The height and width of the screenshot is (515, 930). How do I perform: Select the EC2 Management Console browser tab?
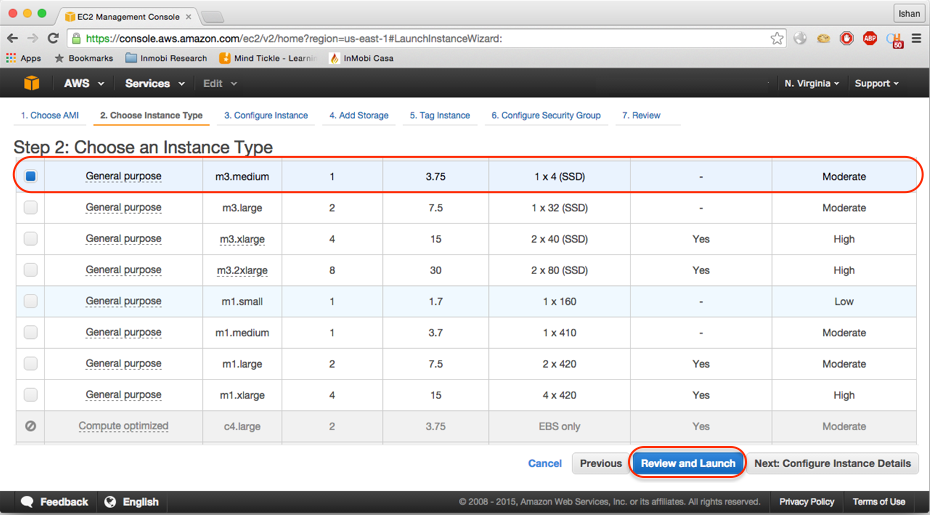click(128, 17)
